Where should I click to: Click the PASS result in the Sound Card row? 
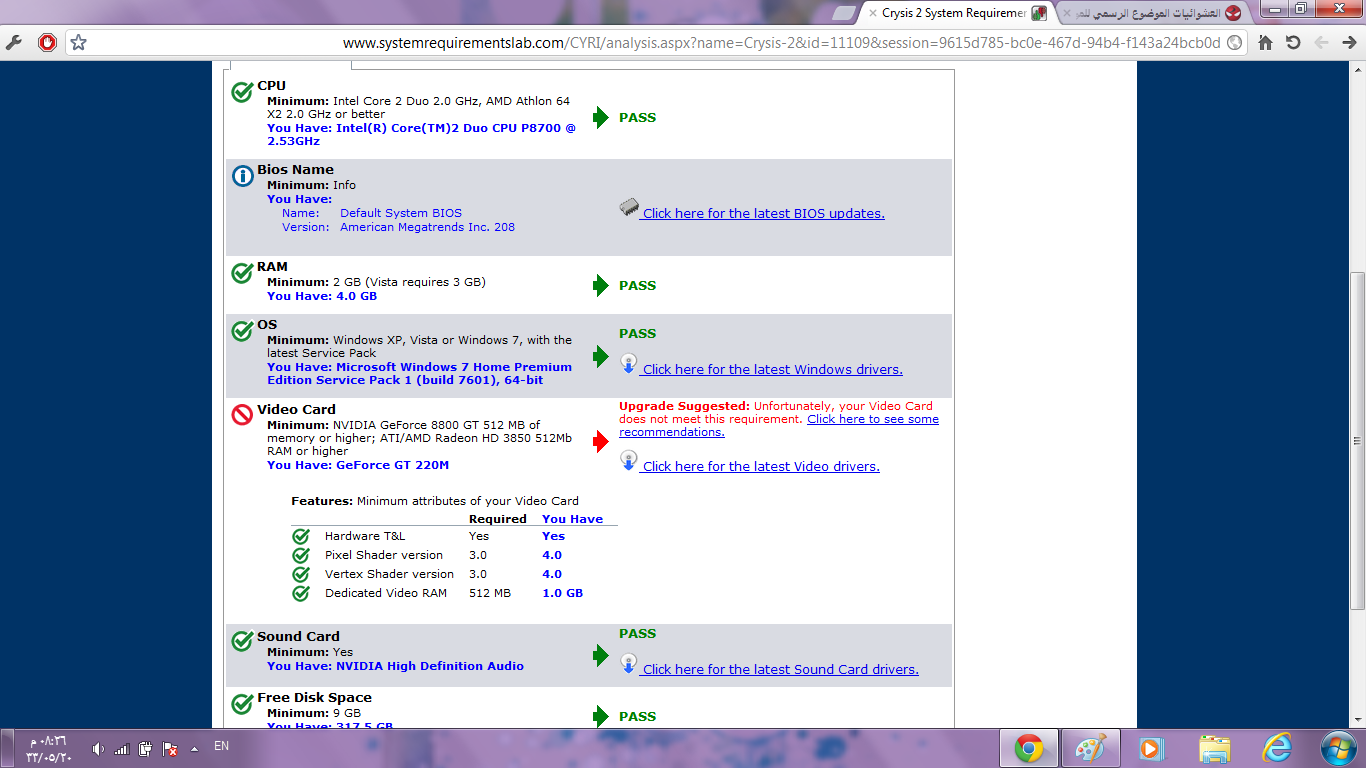pyautogui.click(x=637, y=633)
